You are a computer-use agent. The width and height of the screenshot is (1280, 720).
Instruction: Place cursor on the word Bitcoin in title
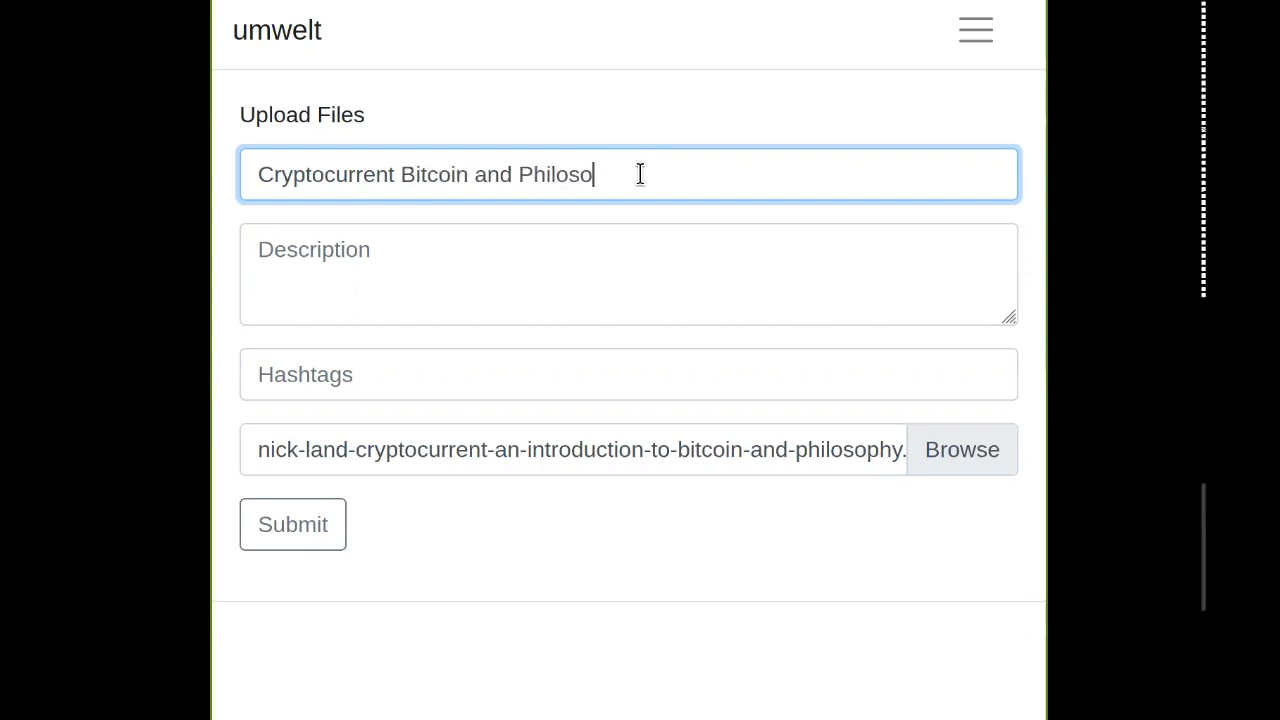coord(434,175)
